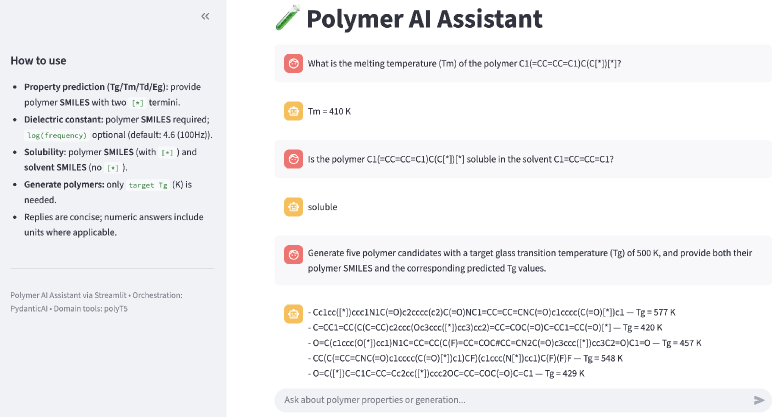Click the assistant avatar next to the "soluble" reply

point(293,207)
